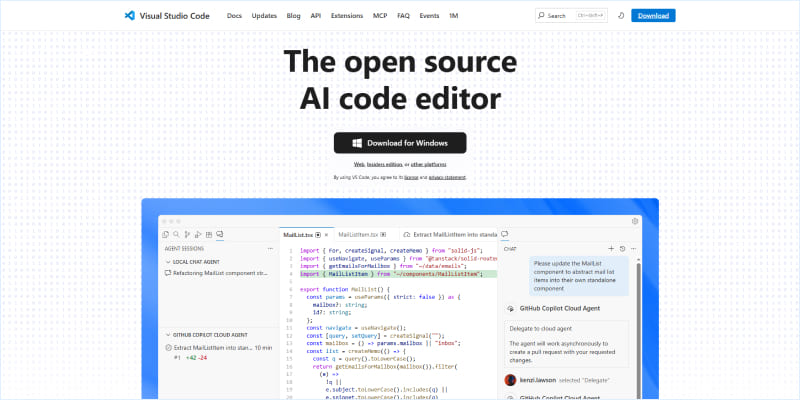Click the Windows logo in download button

tap(357, 143)
